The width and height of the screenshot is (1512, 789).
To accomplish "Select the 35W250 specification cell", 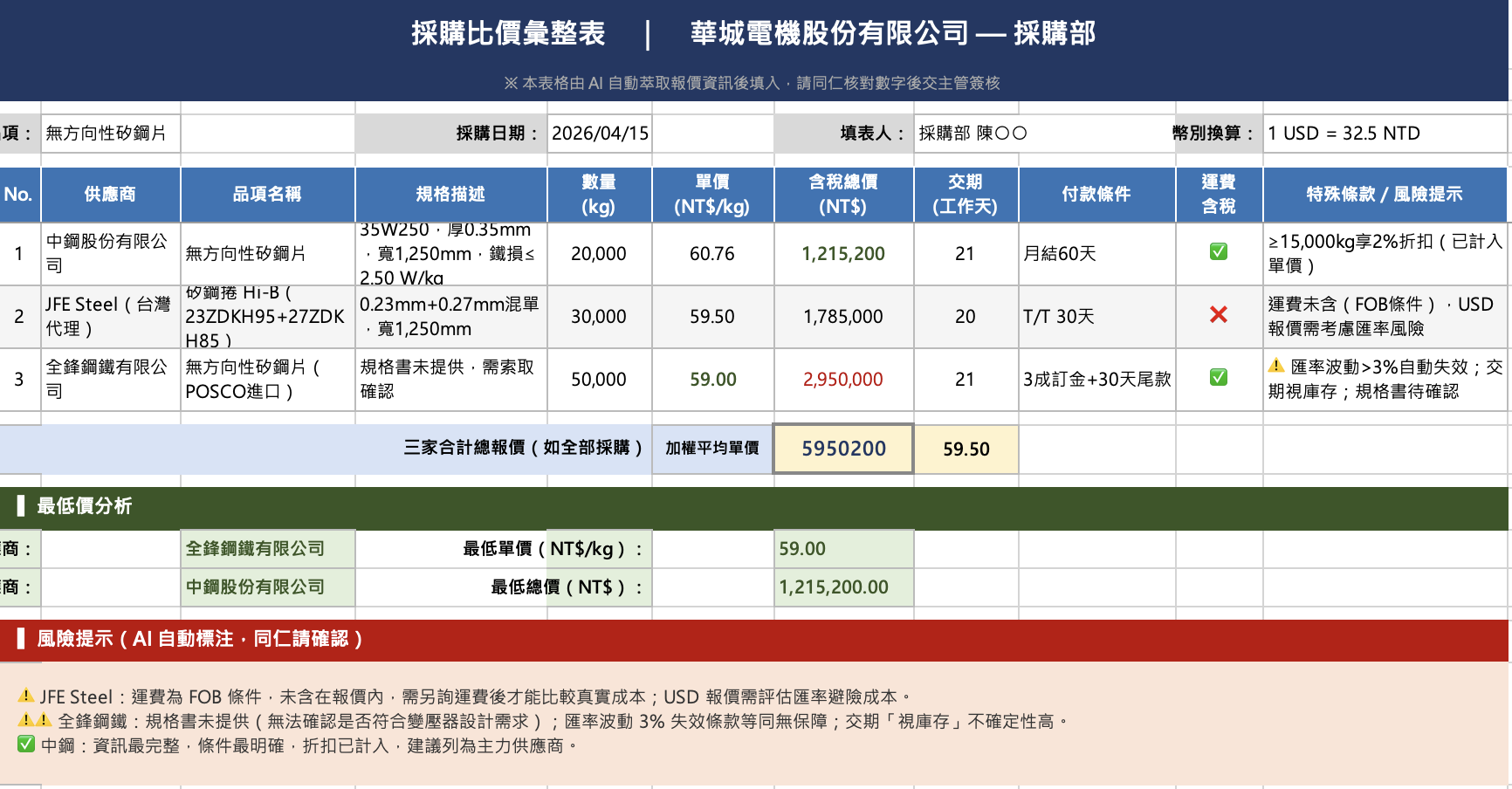I will click(451, 254).
